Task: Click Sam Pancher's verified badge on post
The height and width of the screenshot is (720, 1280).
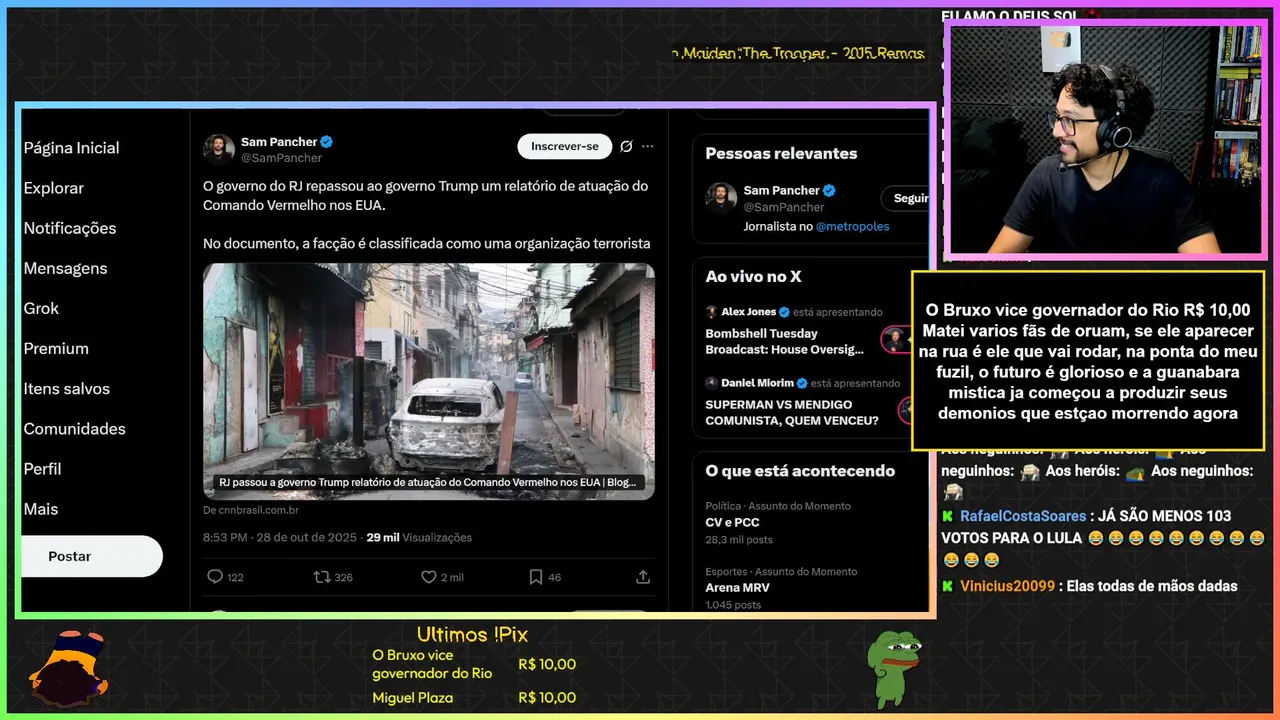Action: [327, 142]
